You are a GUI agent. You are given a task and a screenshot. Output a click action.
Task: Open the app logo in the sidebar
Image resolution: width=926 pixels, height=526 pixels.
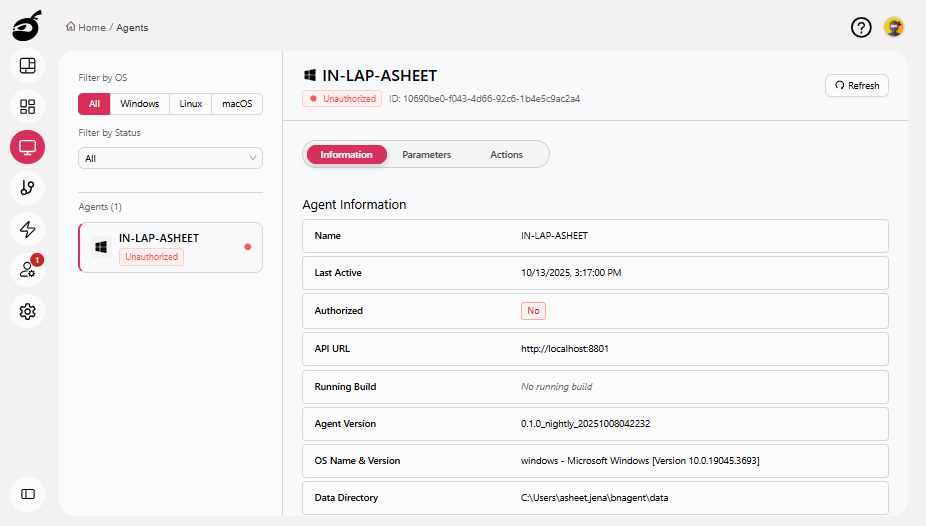(x=27, y=25)
